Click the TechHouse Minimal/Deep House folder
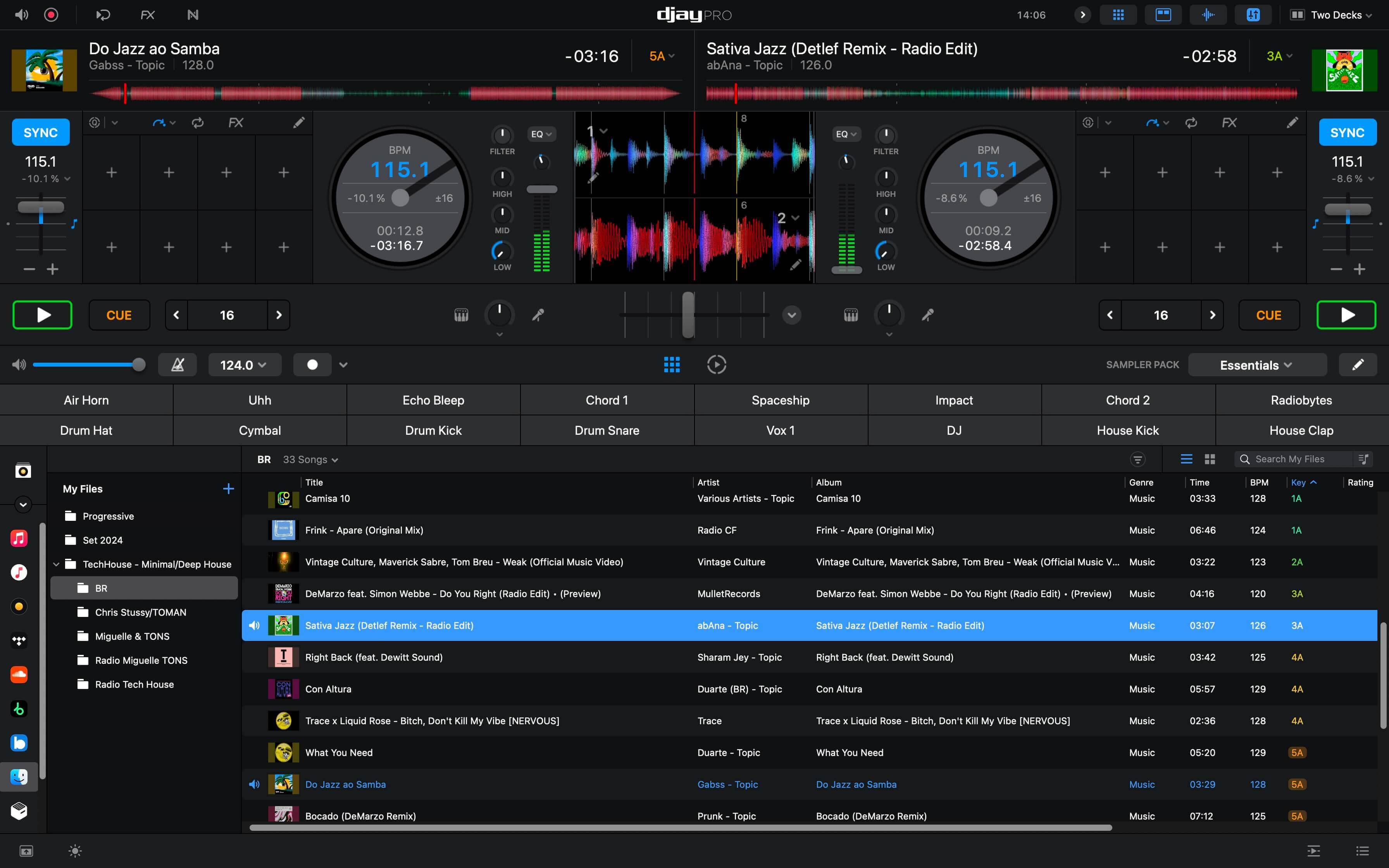The image size is (1389, 868). 157,564
